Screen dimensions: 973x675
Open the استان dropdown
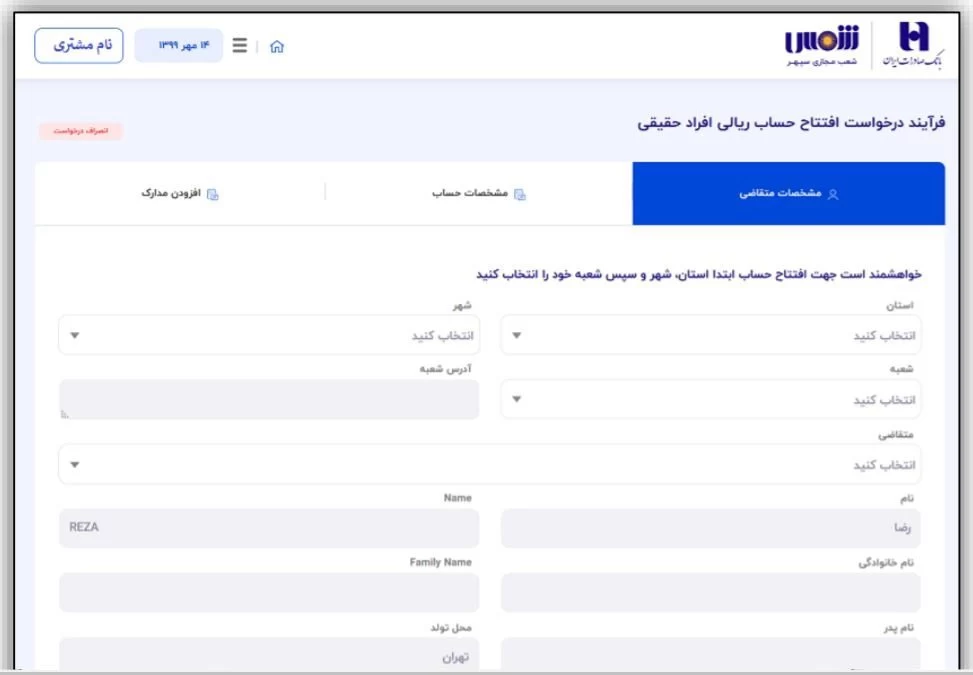click(711, 335)
